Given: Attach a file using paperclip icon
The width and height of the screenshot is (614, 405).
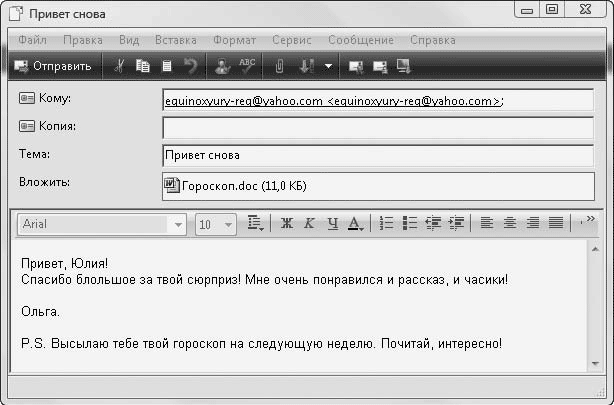Looking at the screenshot, I should [x=281, y=67].
